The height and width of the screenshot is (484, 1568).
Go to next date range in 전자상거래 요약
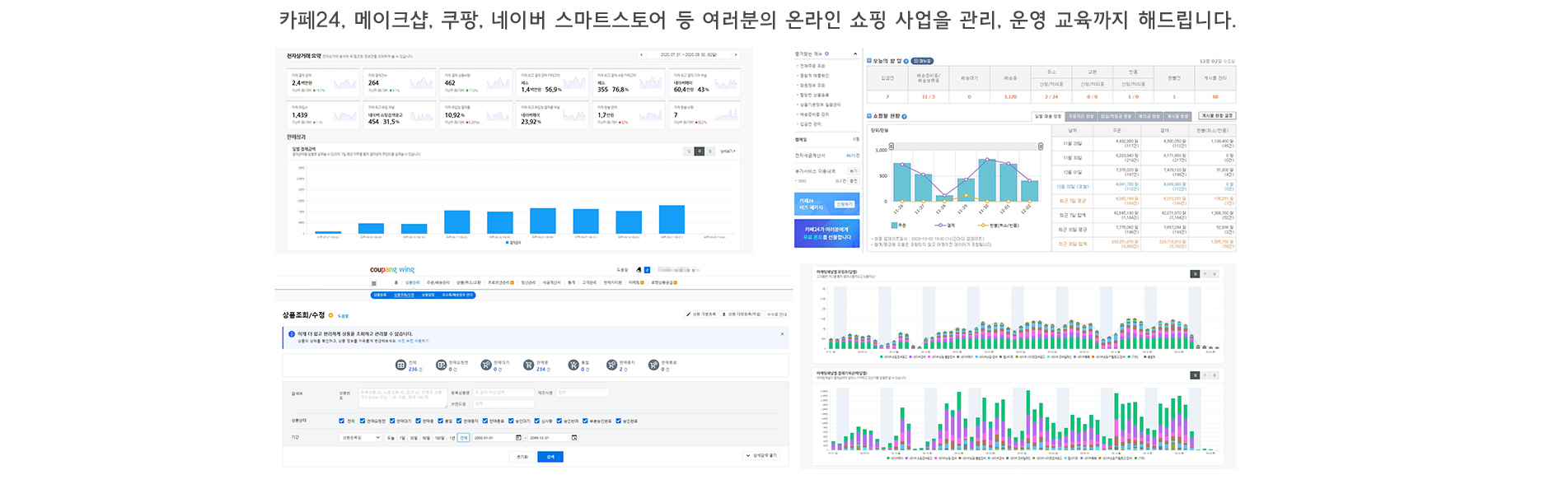click(736, 55)
